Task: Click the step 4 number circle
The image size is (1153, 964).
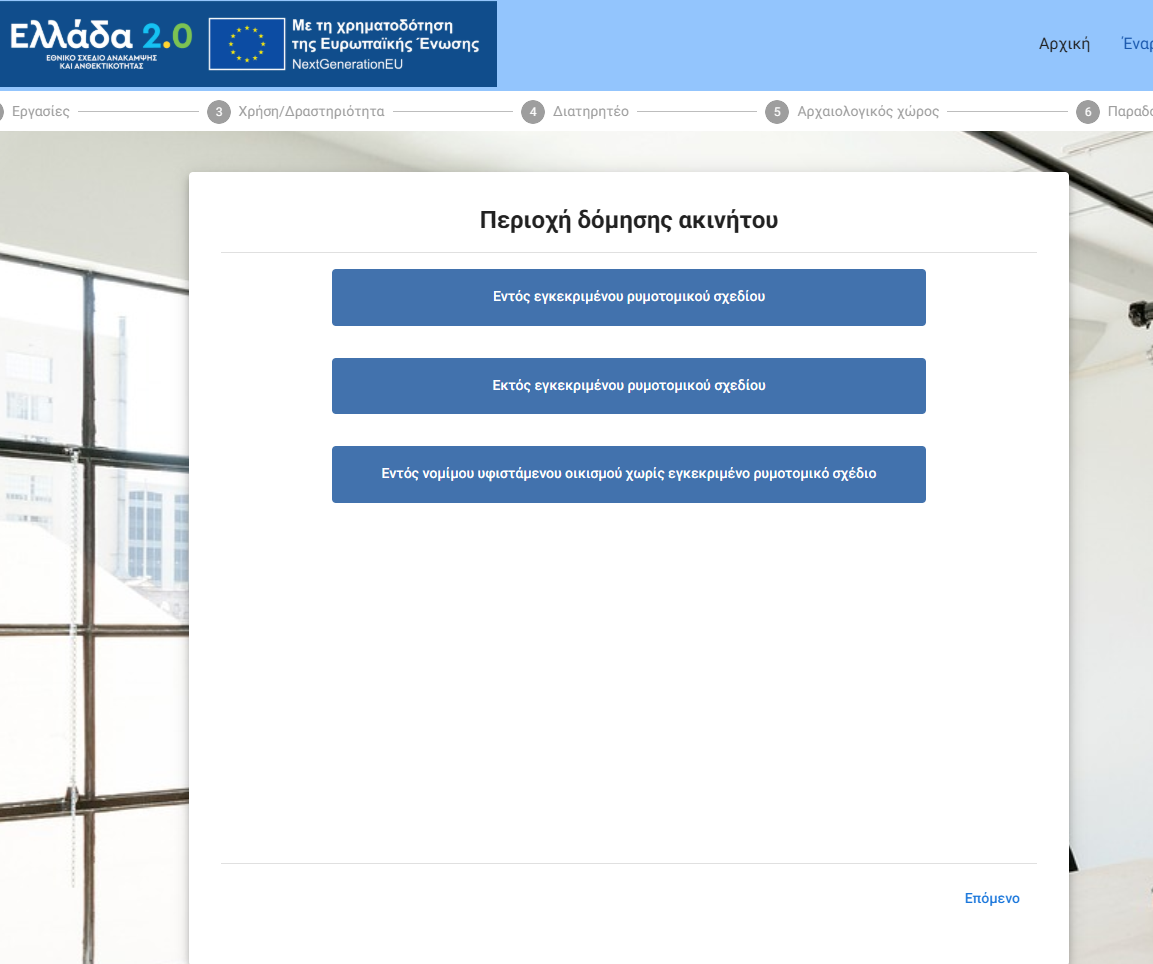Action: (533, 112)
